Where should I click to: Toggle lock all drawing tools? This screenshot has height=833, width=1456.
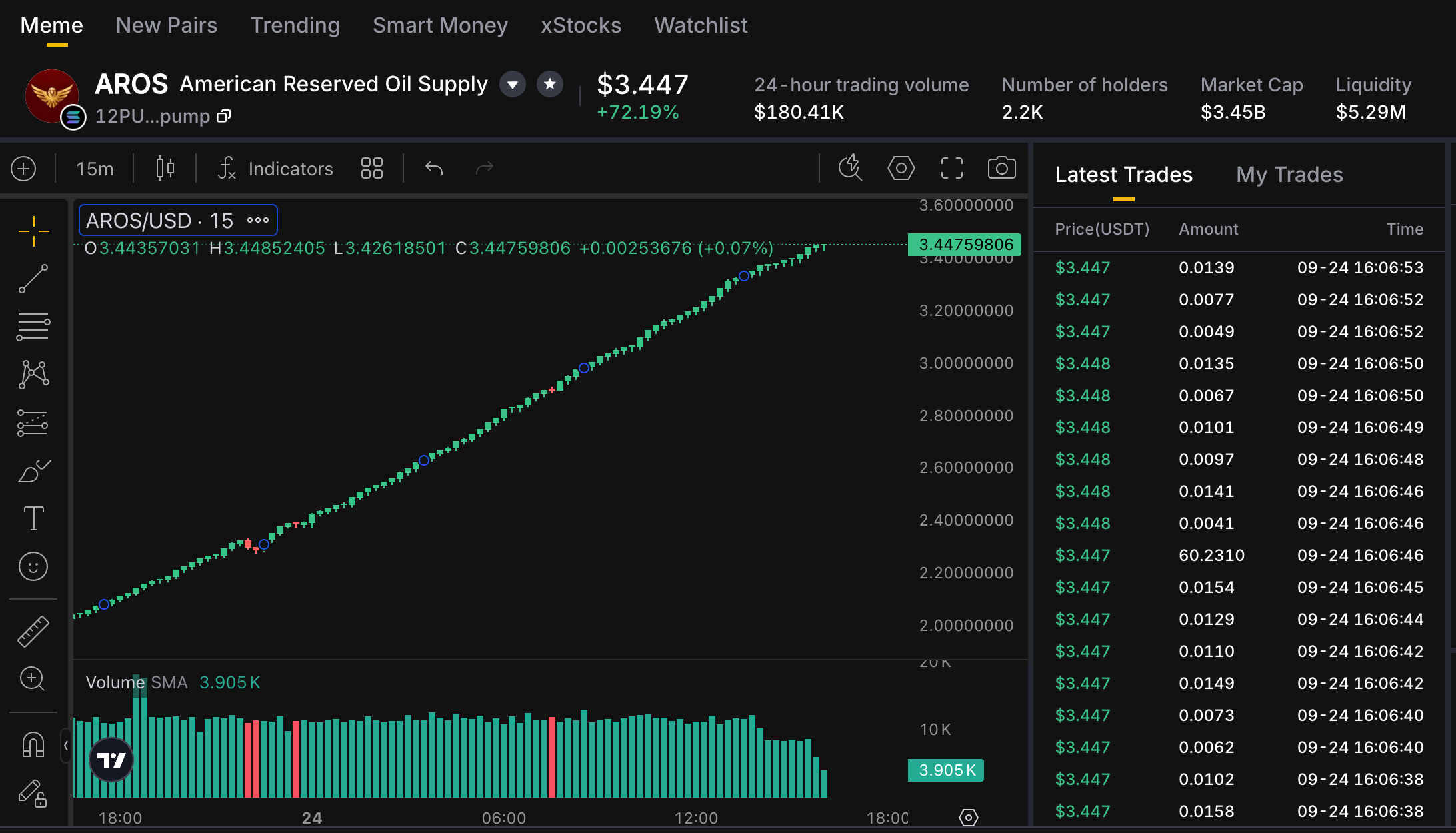pyautogui.click(x=33, y=793)
